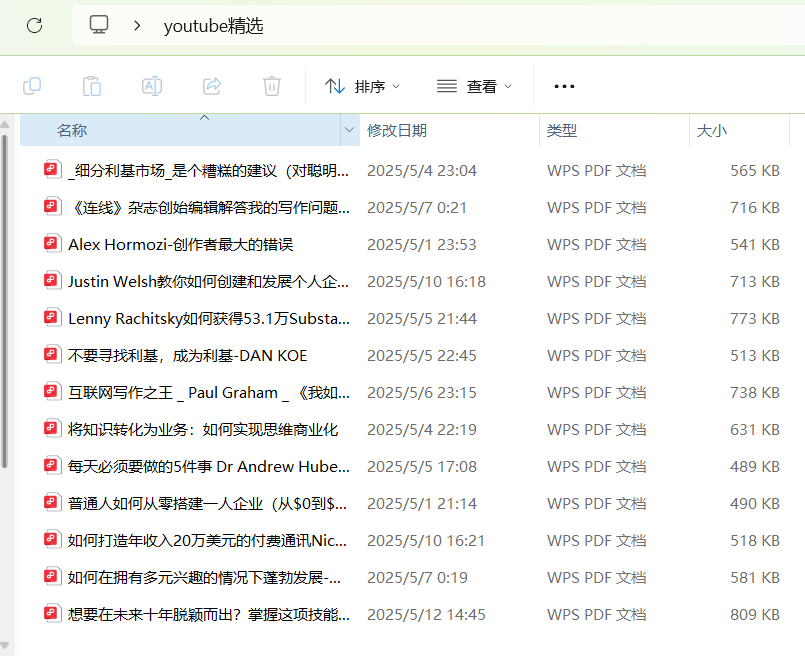Click the Copy icon in toolbar
The image size is (805, 666).
pos(32,86)
